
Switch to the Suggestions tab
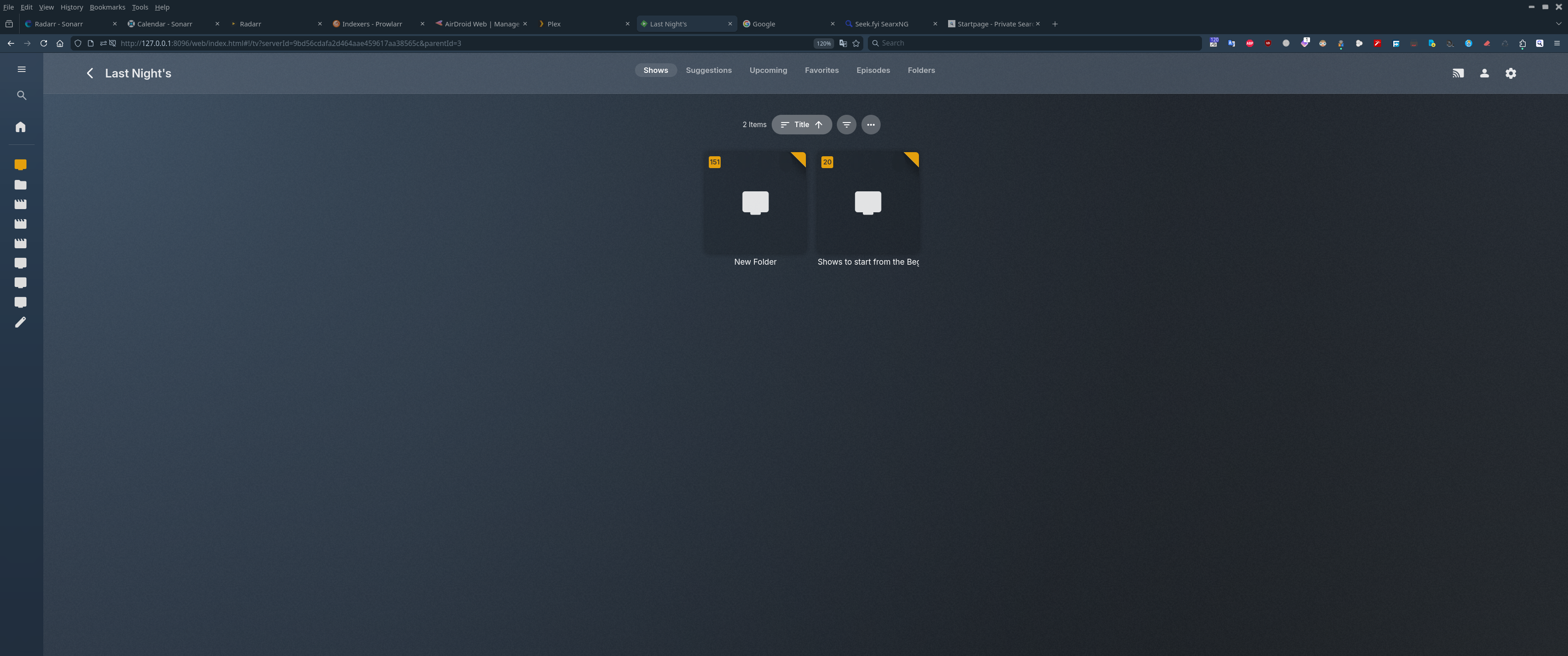(708, 71)
